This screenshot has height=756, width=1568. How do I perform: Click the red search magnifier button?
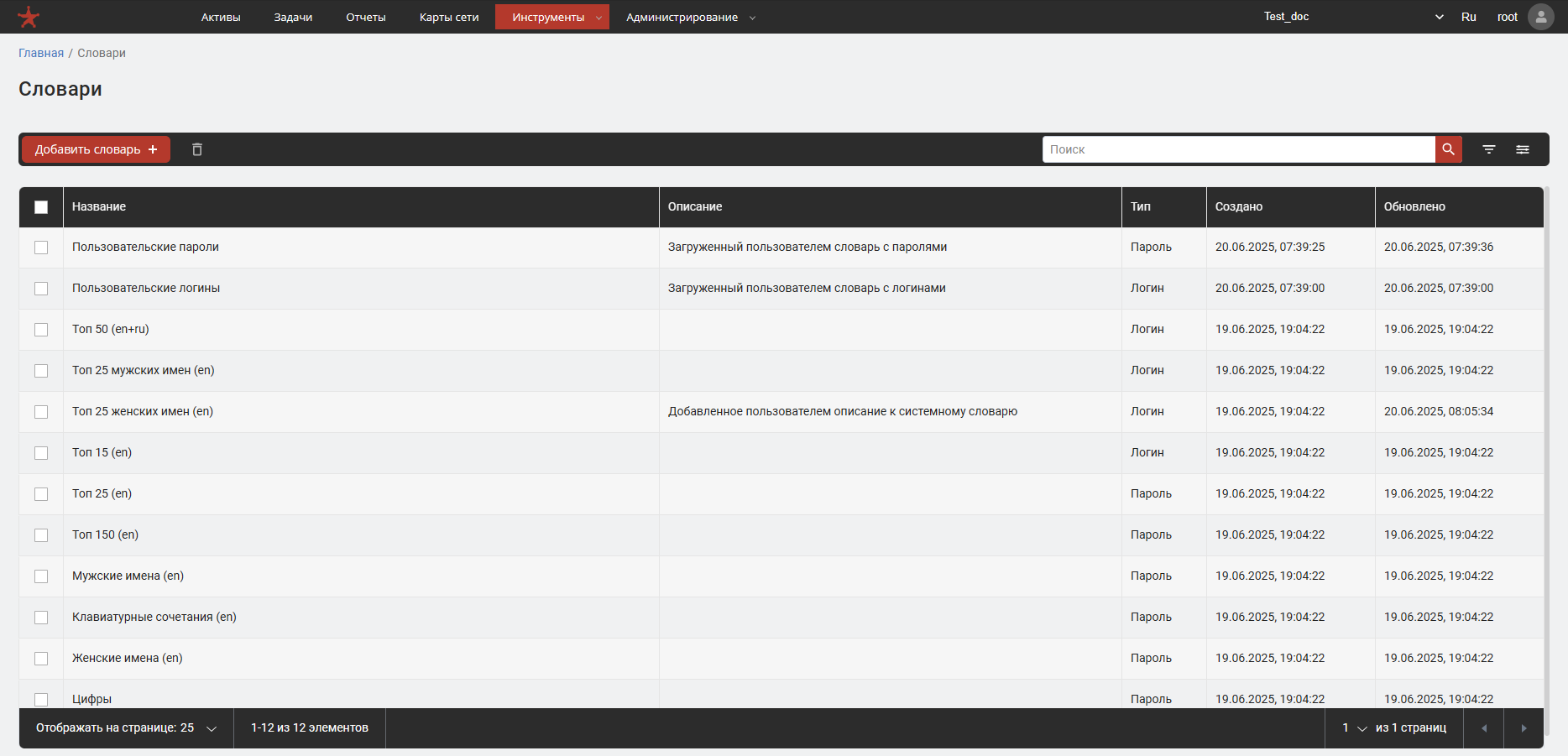[1448, 149]
